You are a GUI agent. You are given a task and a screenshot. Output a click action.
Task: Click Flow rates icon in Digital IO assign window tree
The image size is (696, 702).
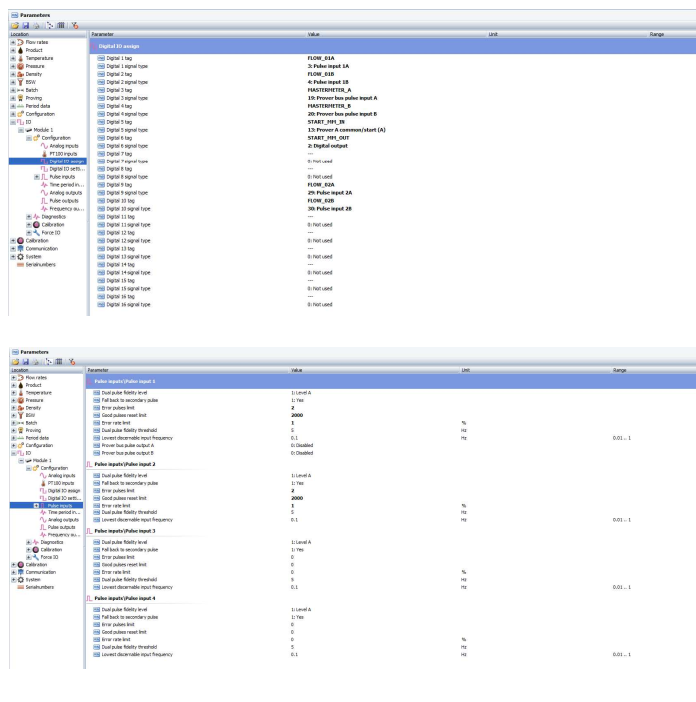[x=20, y=42]
